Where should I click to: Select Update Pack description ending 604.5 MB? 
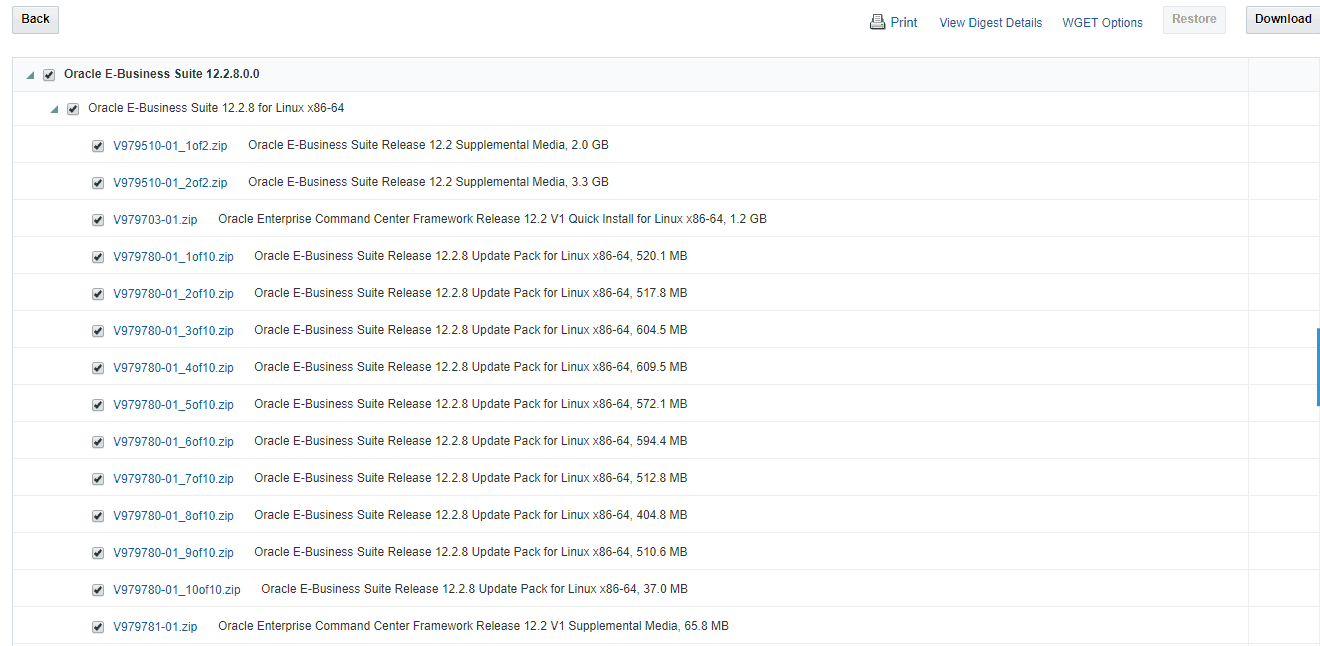pos(471,330)
